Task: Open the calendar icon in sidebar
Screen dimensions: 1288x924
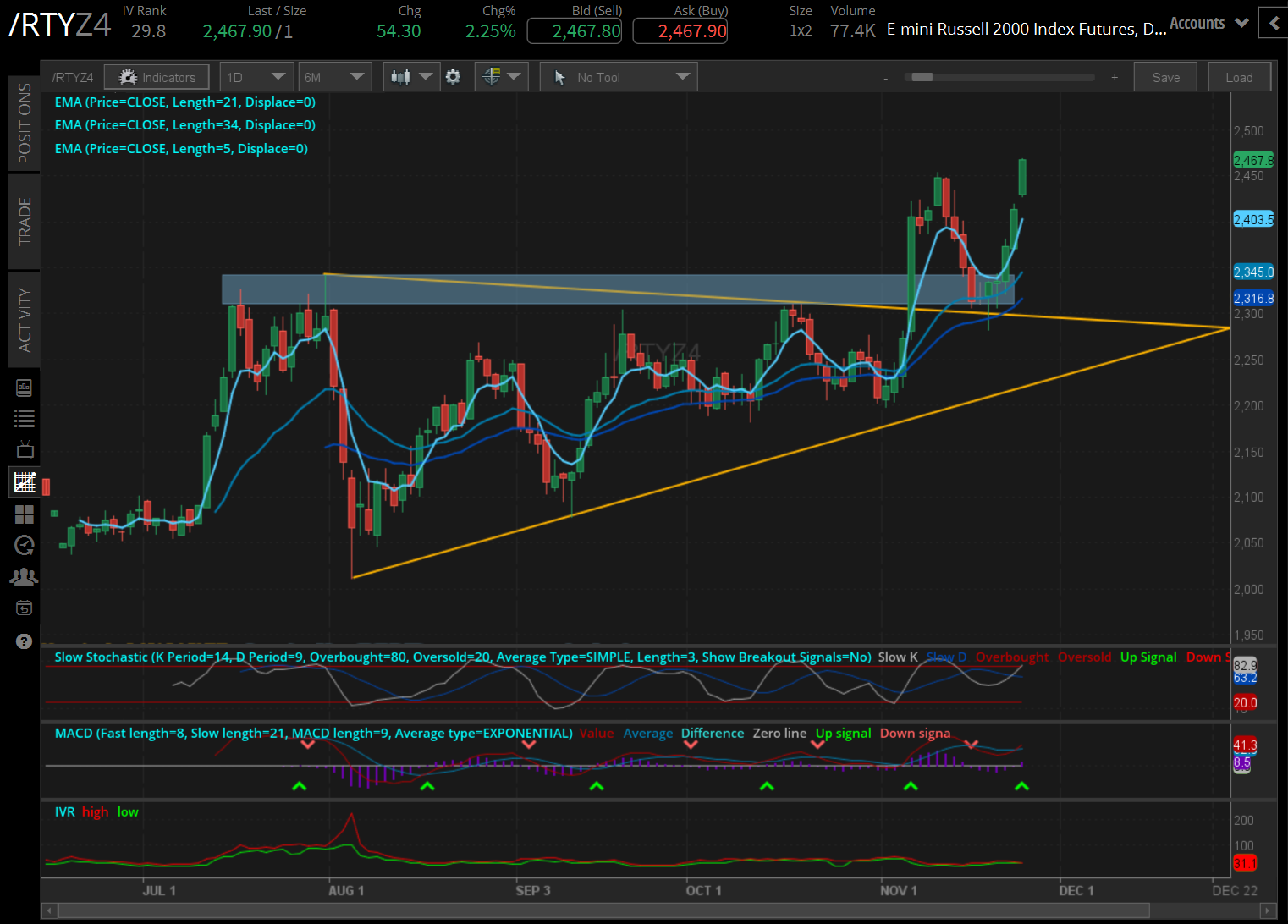Action: click(25, 608)
